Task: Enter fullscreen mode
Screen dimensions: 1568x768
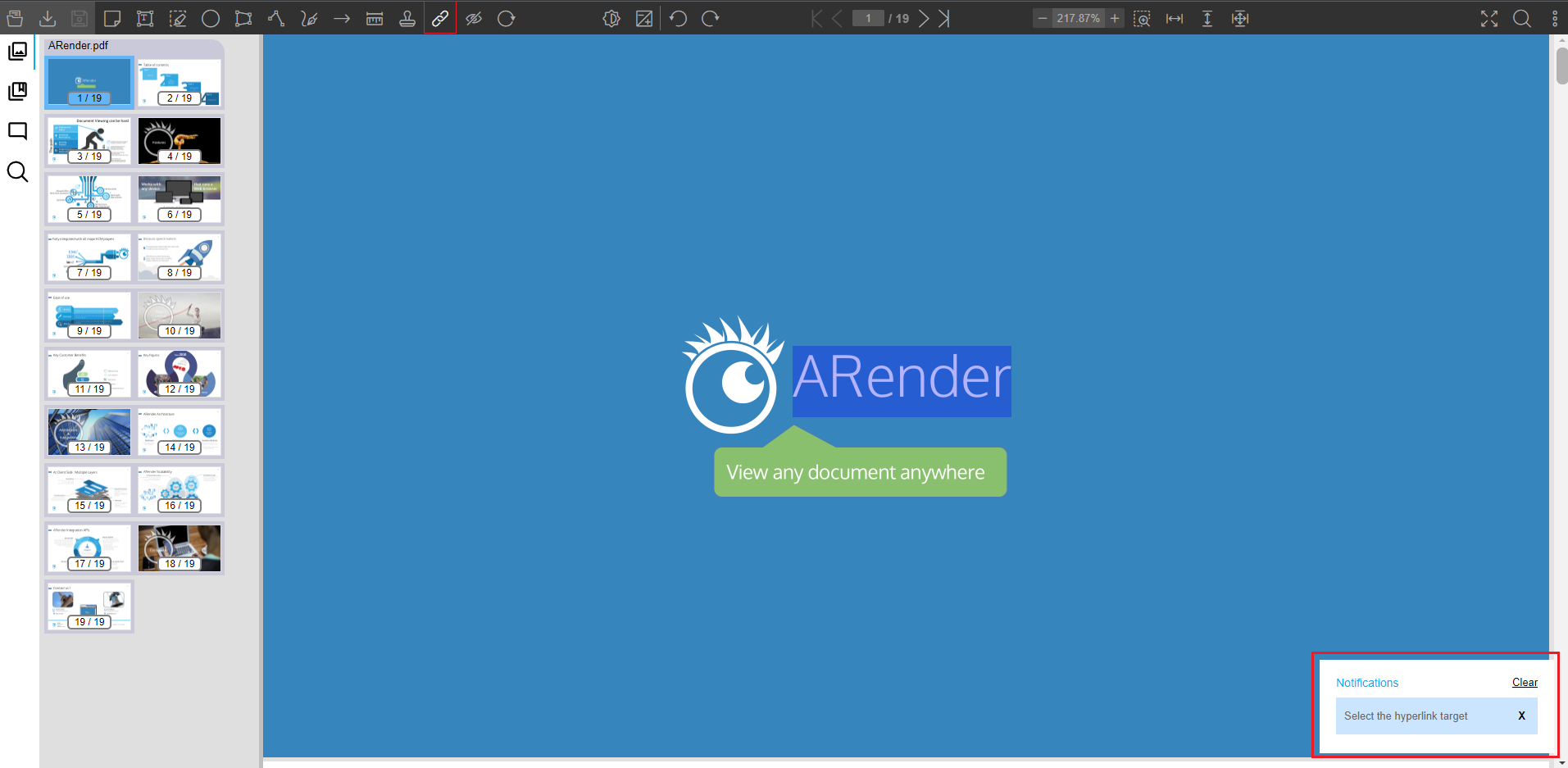Action: [x=1489, y=18]
